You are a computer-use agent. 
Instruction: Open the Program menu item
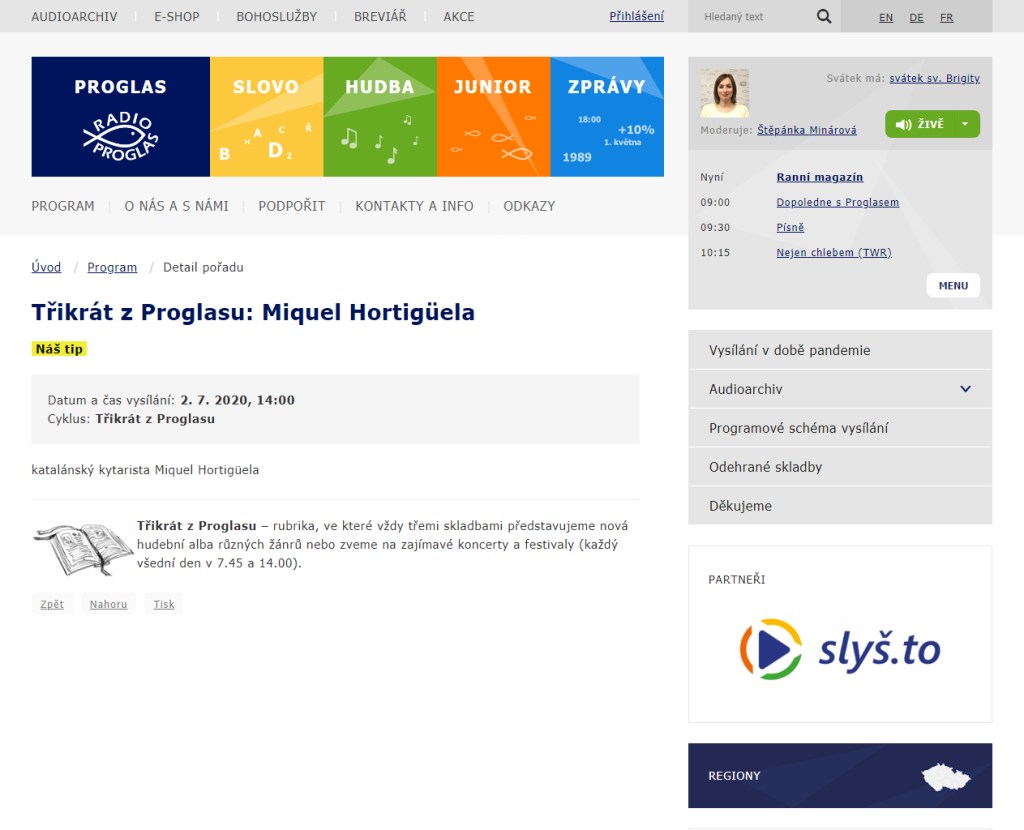click(63, 206)
